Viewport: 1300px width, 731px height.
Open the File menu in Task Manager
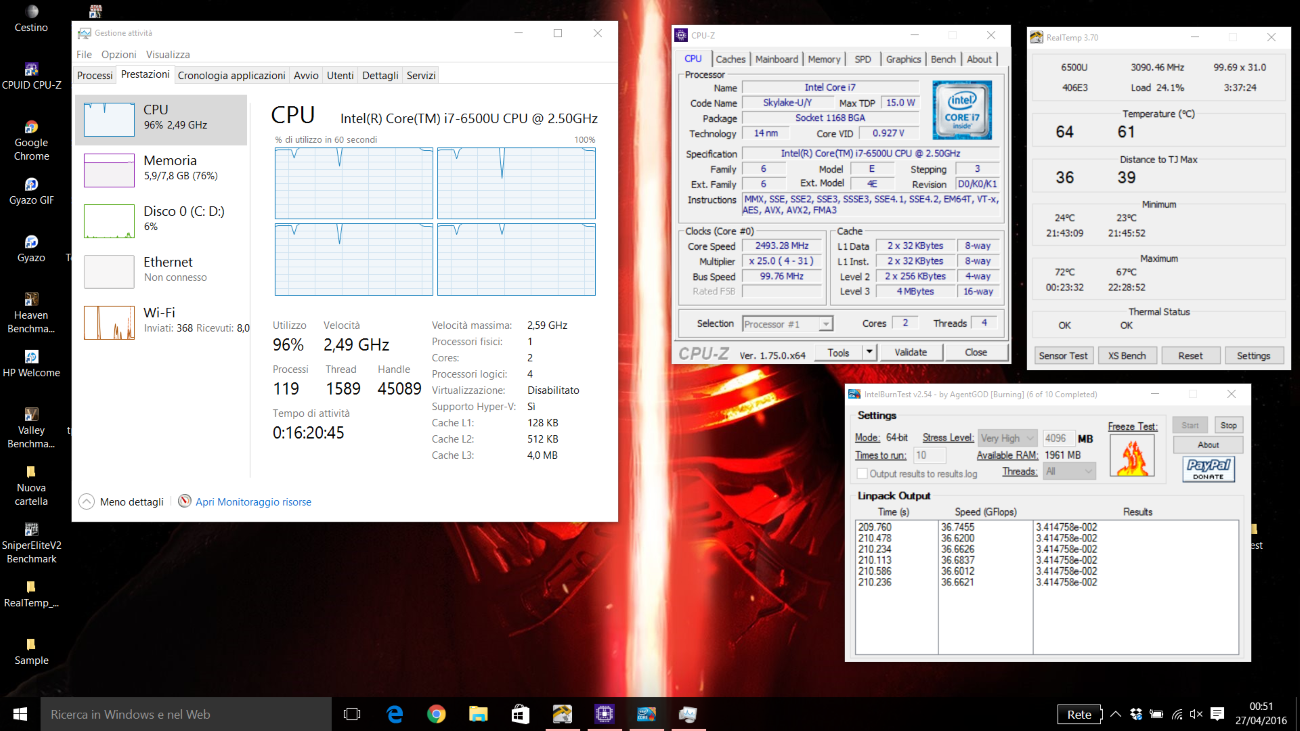pyautogui.click(x=84, y=54)
